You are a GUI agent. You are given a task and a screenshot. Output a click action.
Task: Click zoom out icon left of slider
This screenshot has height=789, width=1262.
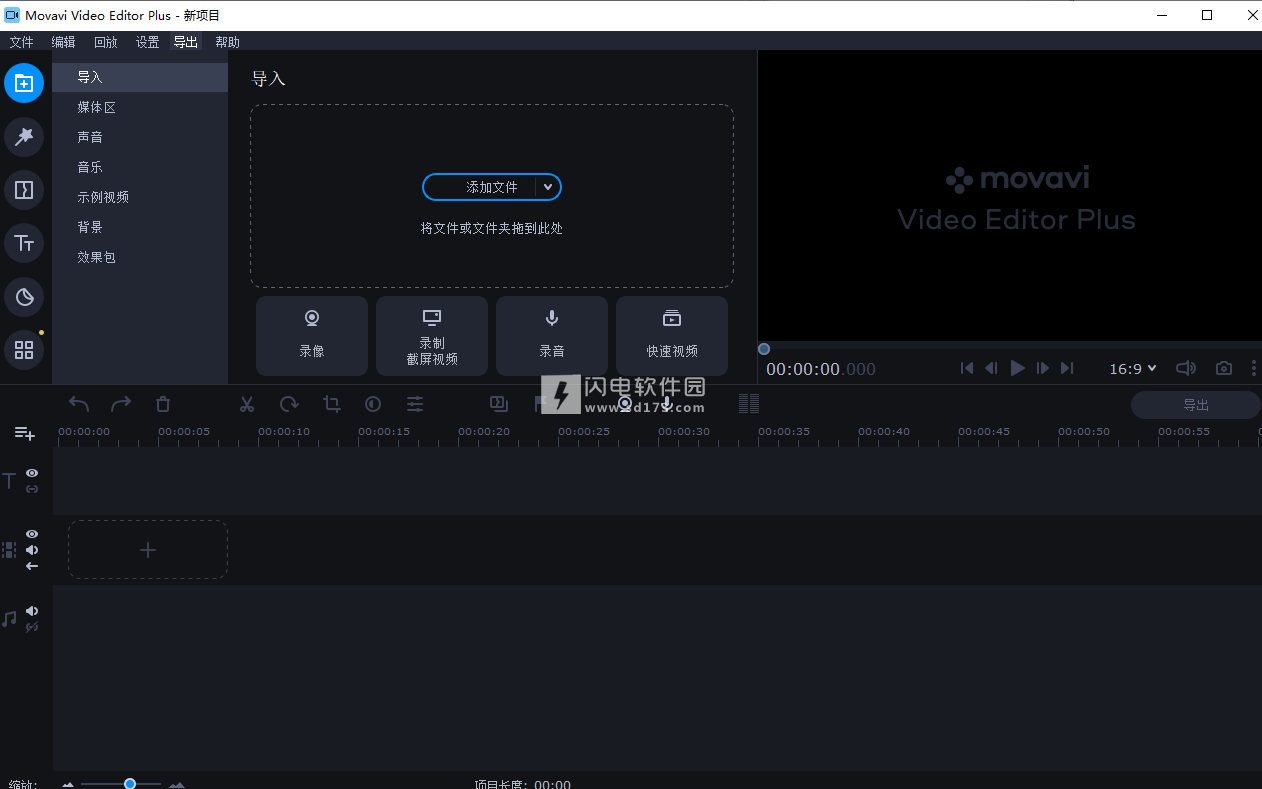[68, 785]
